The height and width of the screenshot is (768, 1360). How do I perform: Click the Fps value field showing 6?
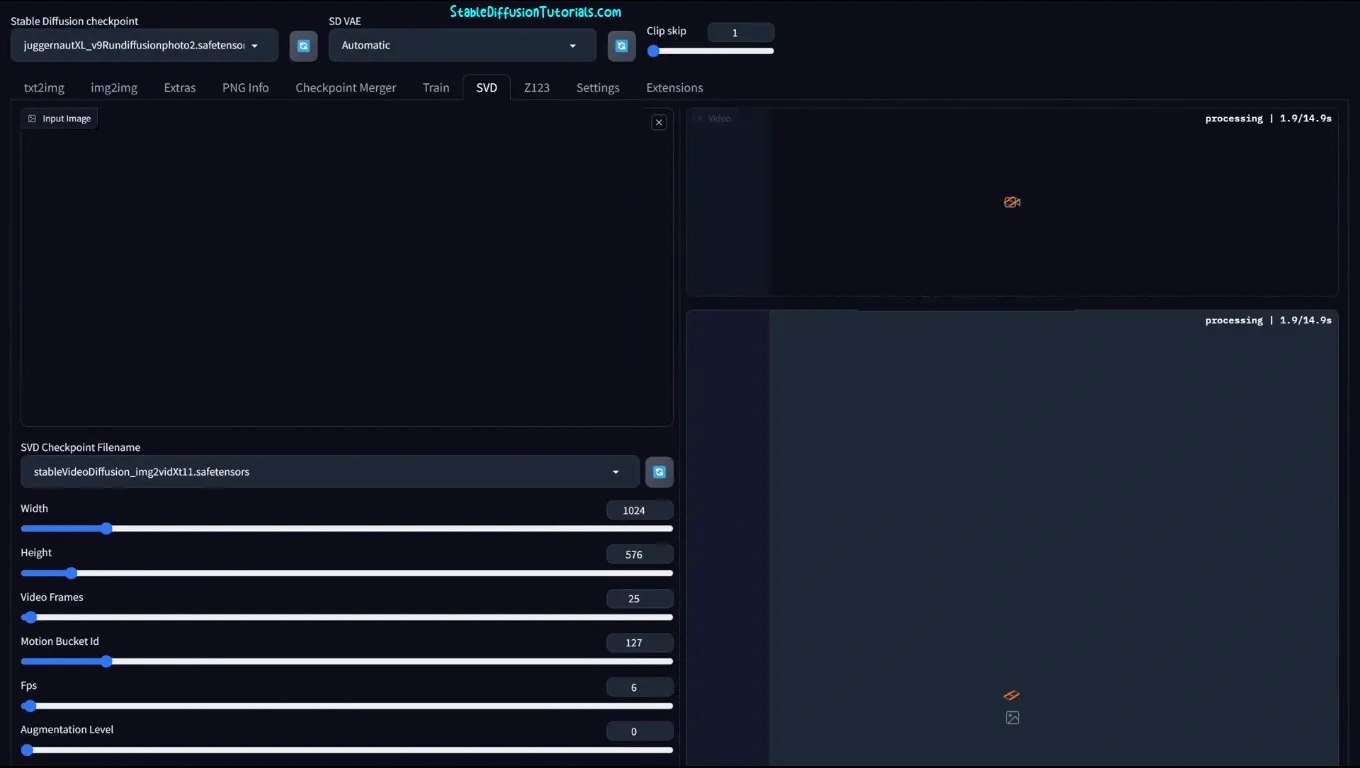point(639,687)
